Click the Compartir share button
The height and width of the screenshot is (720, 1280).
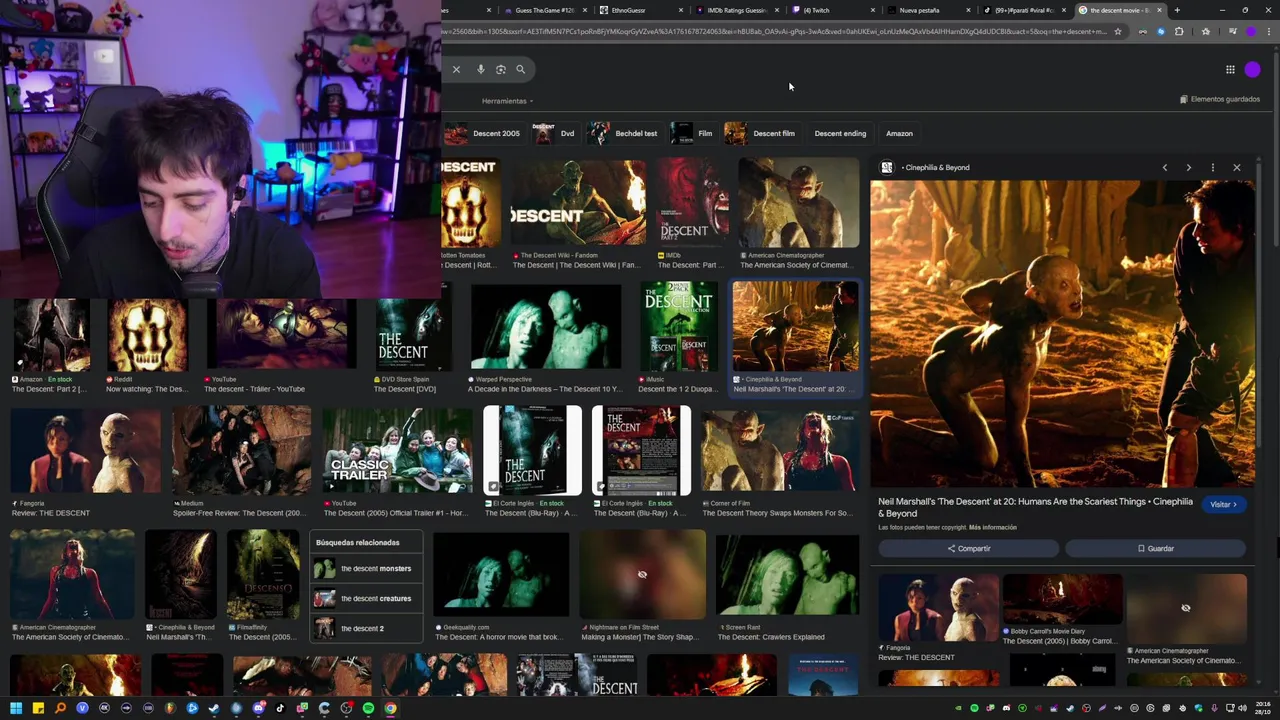(x=968, y=548)
